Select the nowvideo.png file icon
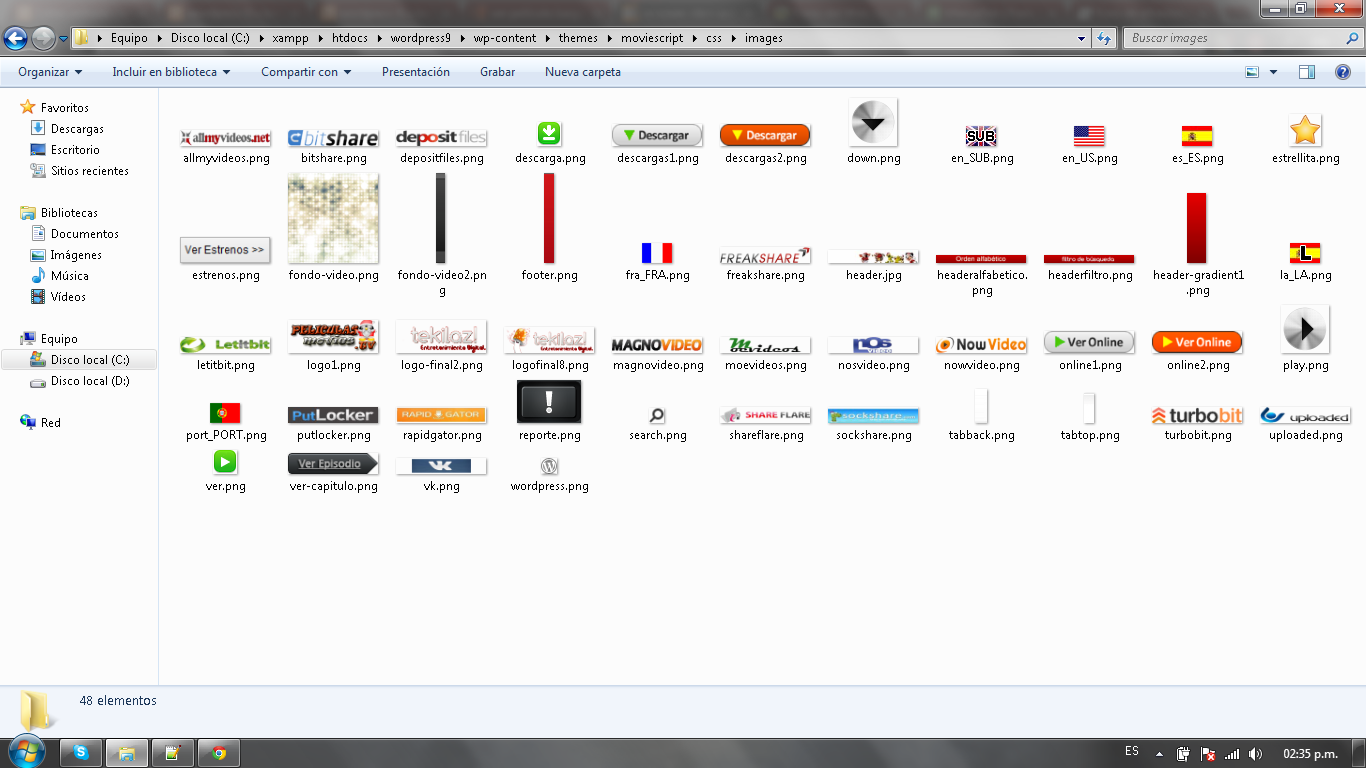The width and height of the screenshot is (1366, 768). pos(981,345)
